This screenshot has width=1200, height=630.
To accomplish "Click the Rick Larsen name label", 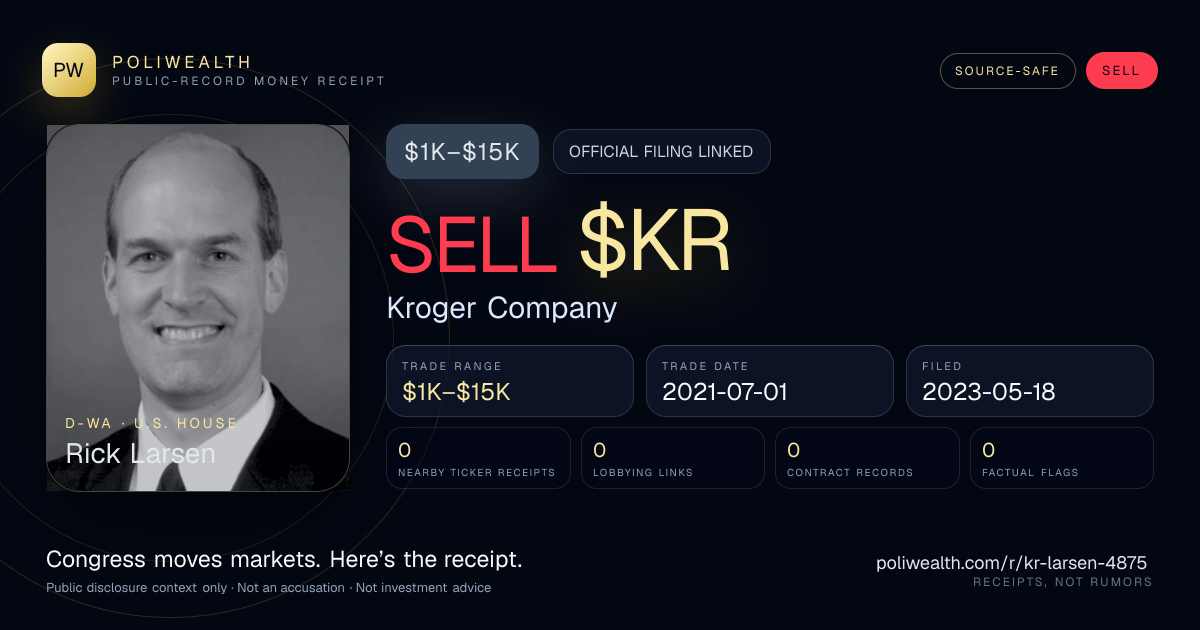I will [x=140, y=453].
